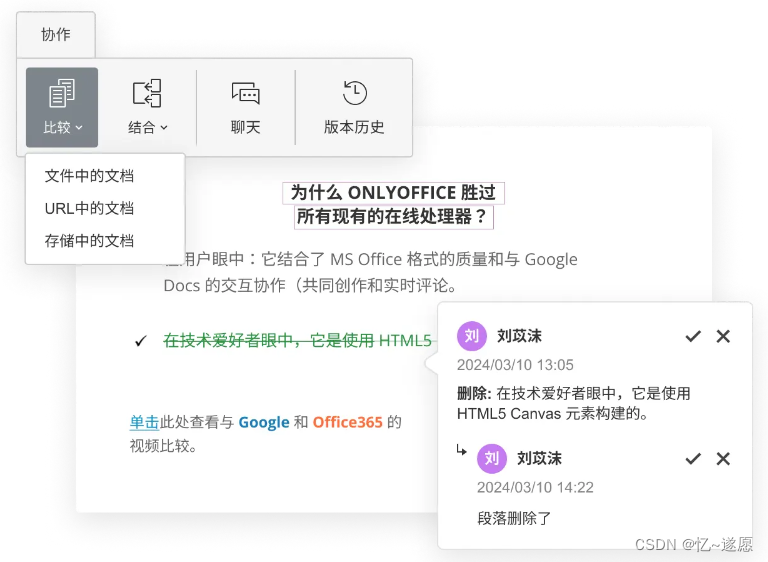Open the 协作 tab
768x562 pixels.
point(55,34)
